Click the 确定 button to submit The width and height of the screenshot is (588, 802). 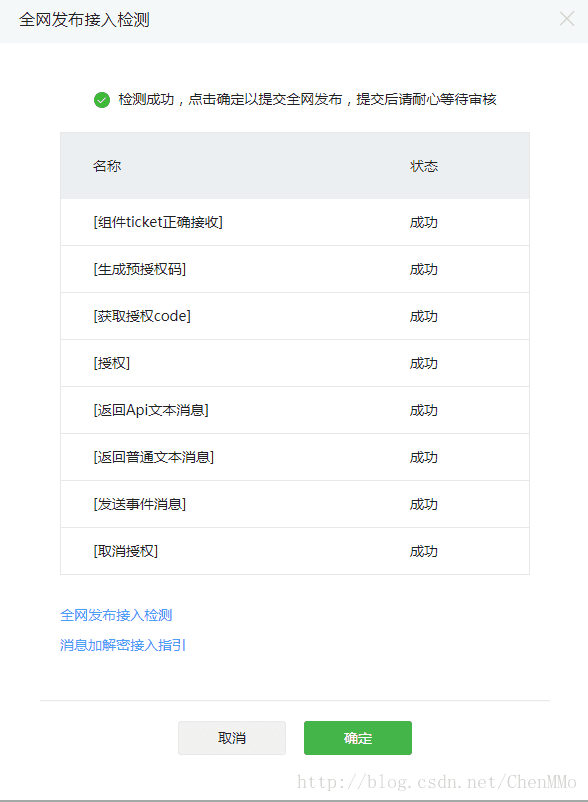(x=357, y=738)
